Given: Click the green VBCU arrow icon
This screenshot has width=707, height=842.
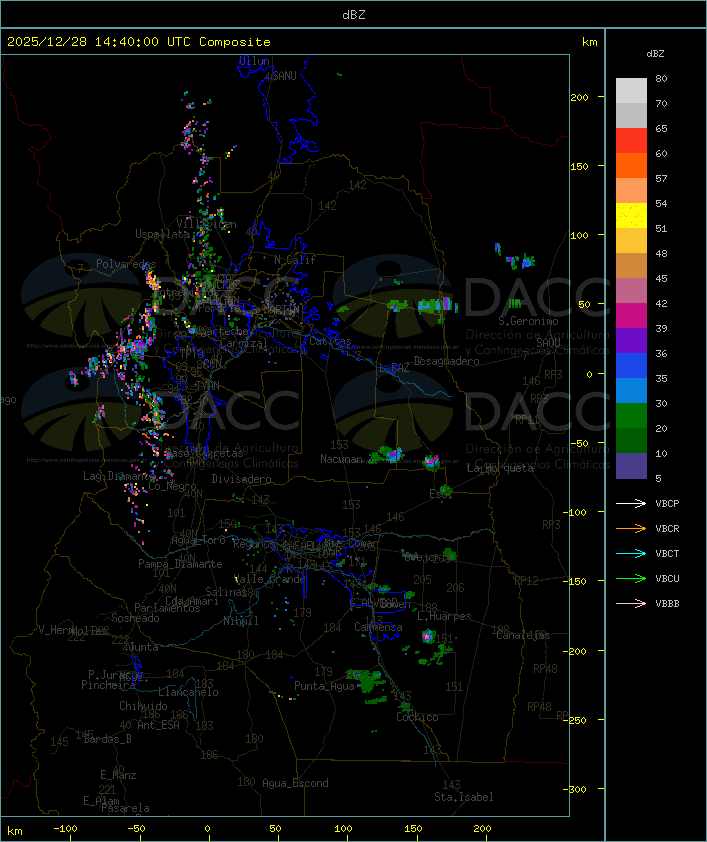Looking at the screenshot, I should click(631, 578).
